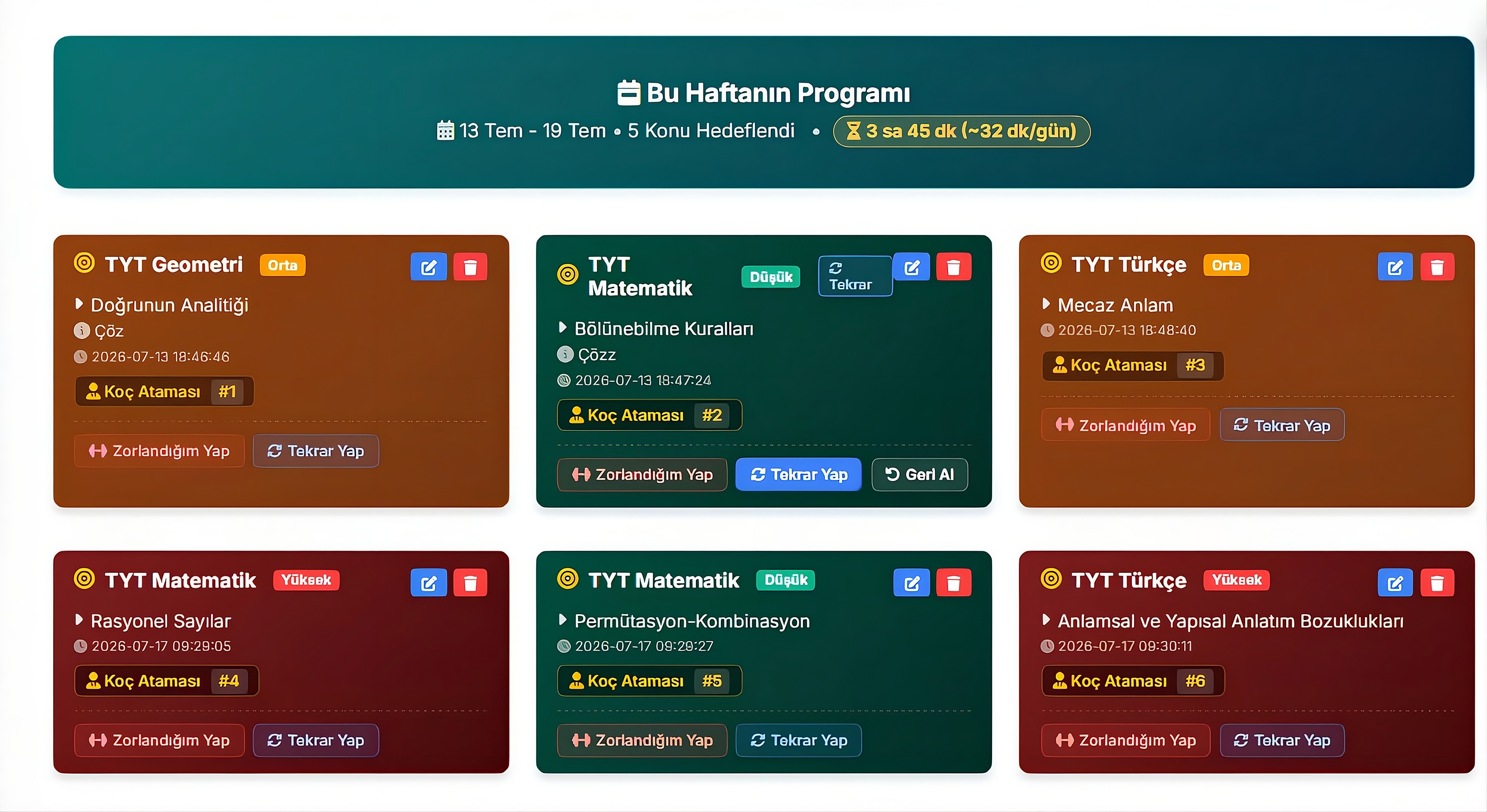Screen dimensions: 1487x812
Task: Click the hourglass icon in the duration badge
Action: point(853,131)
